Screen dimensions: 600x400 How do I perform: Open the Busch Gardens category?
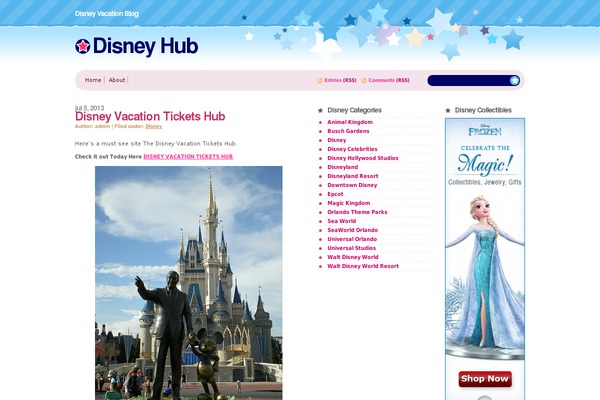(348, 131)
